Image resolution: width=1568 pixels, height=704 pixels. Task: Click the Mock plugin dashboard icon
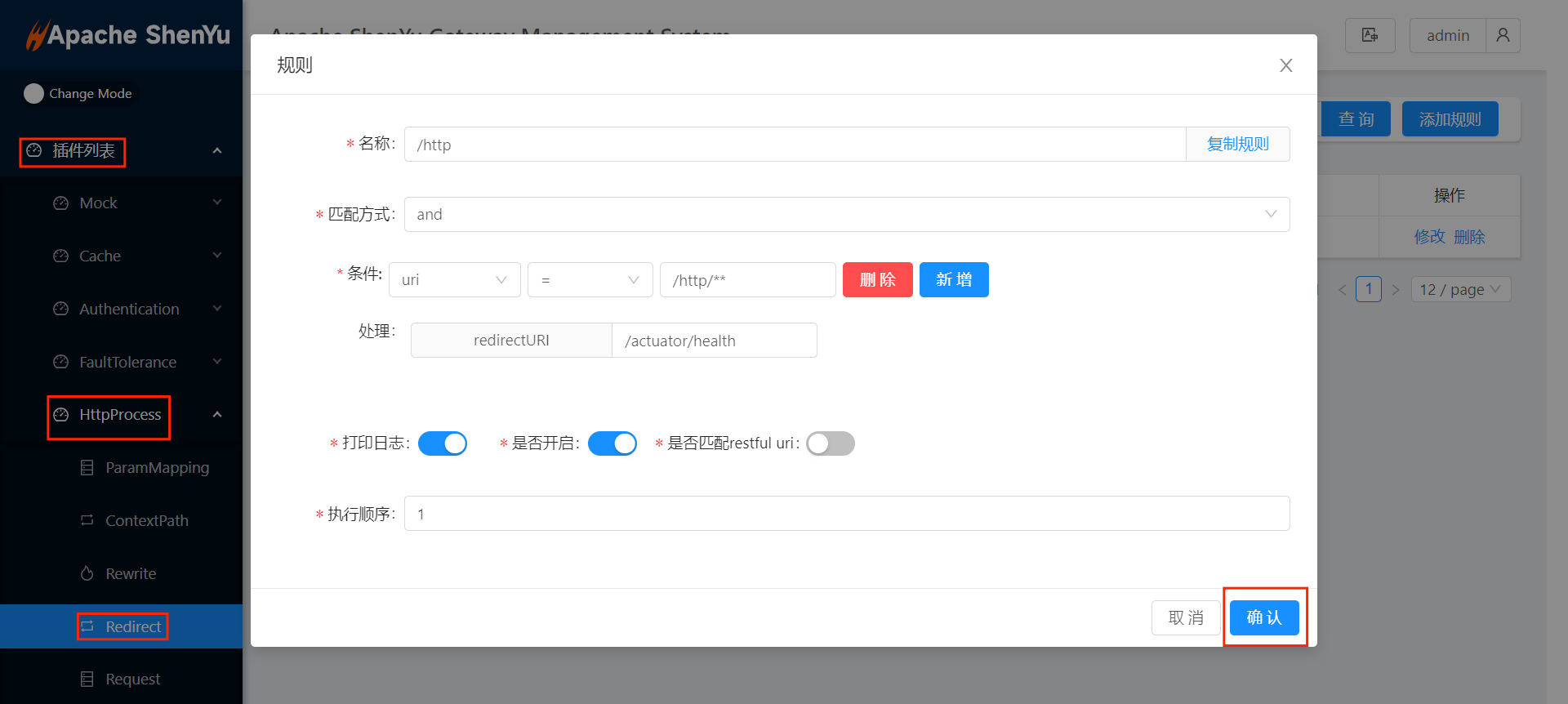[60, 203]
